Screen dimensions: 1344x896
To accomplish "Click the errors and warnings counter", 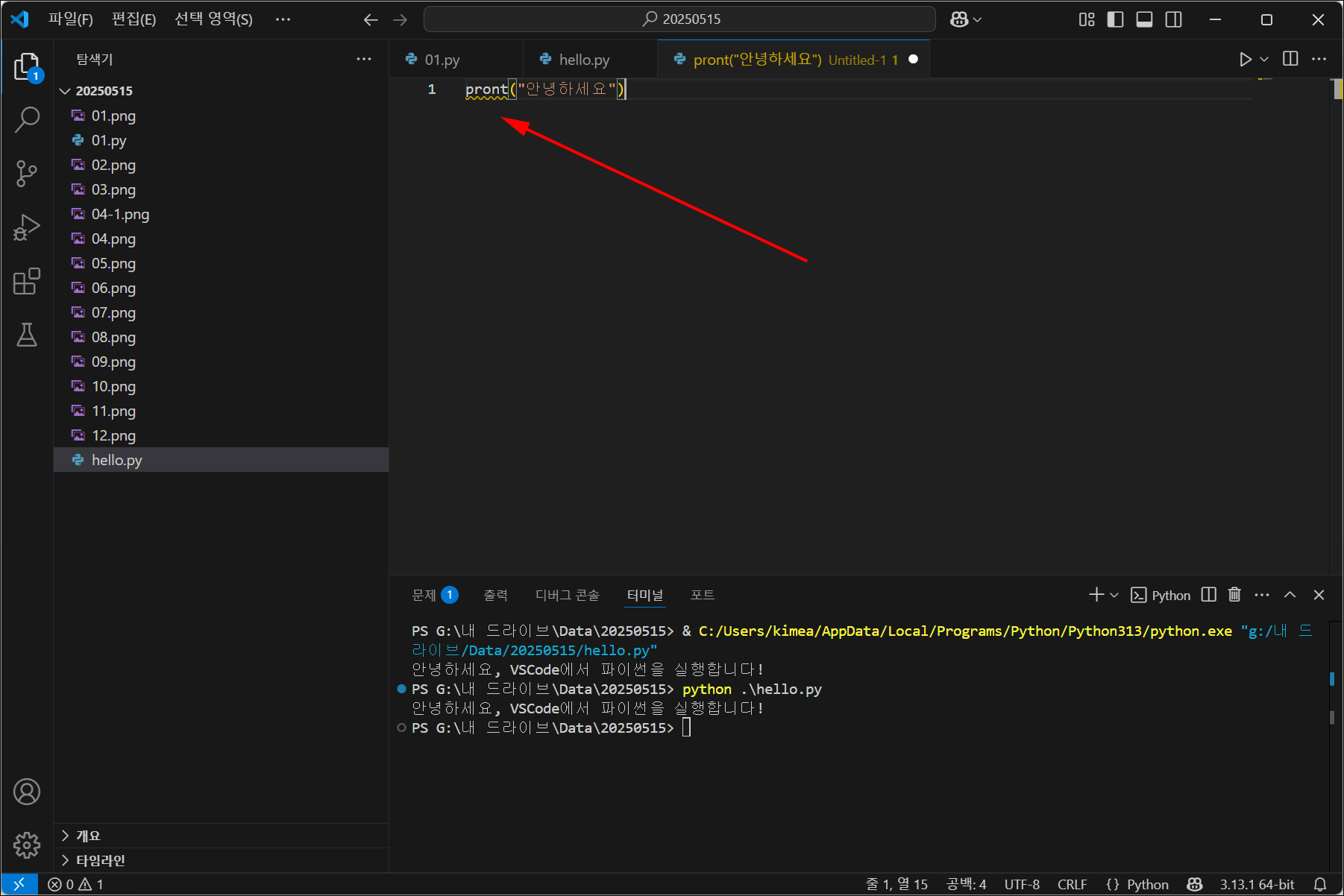I will 76,884.
